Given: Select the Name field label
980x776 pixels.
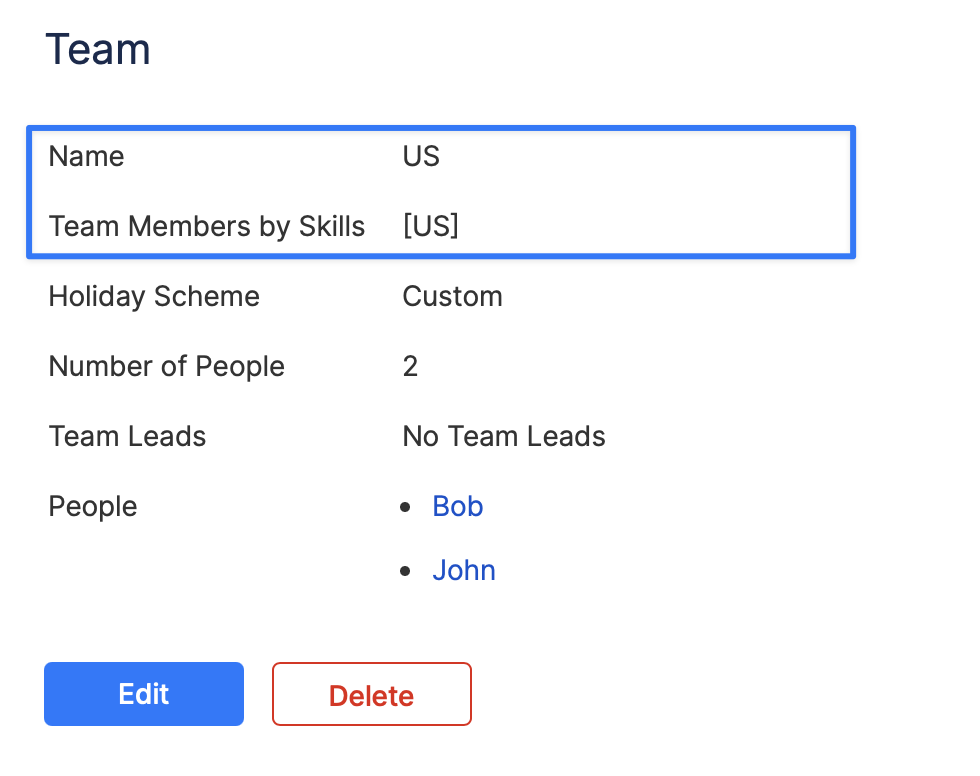Looking at the screenshot, I should 87,156.
